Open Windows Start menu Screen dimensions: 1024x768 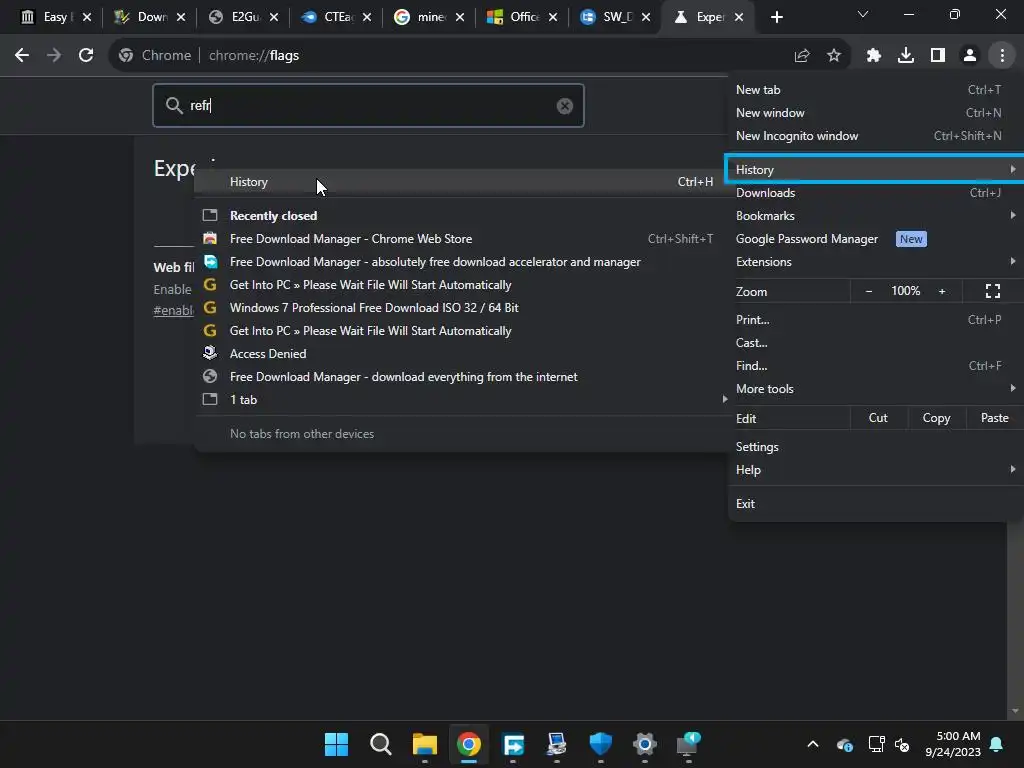[336, 744]
